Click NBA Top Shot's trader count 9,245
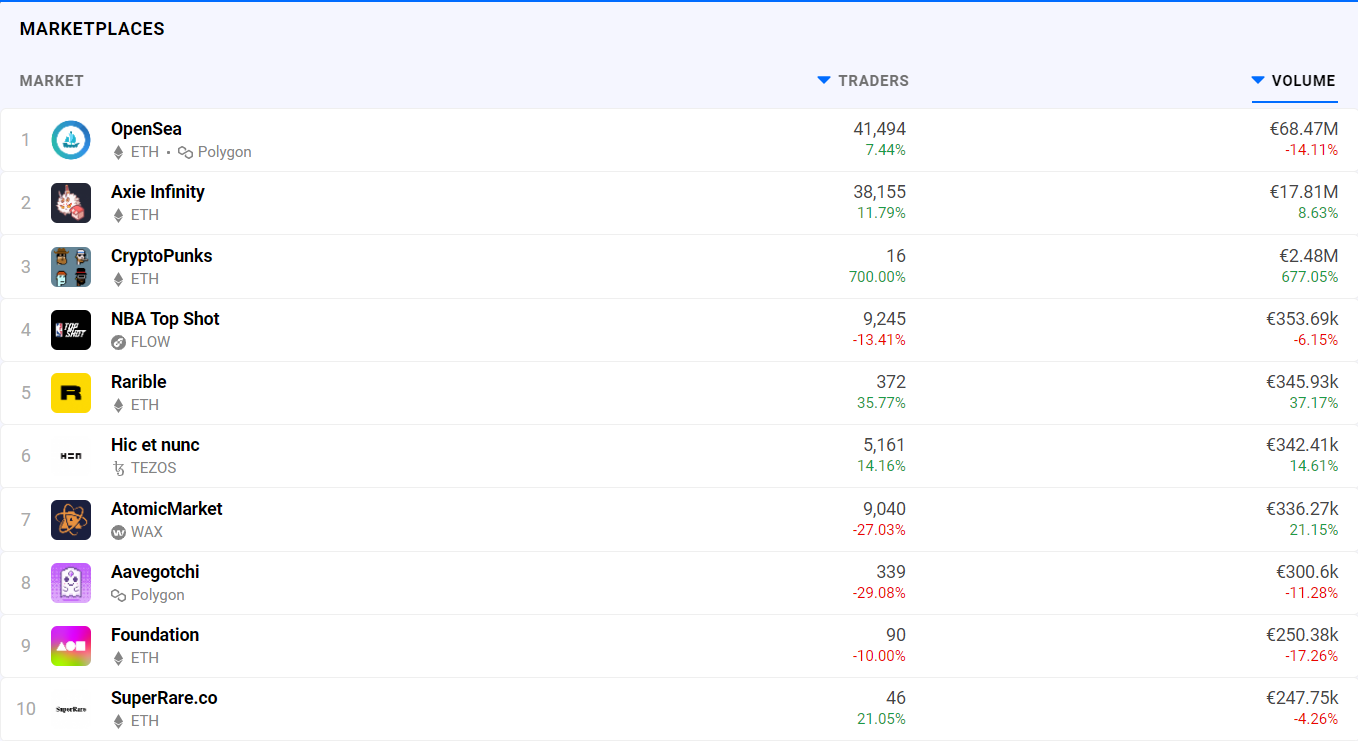 884,319
